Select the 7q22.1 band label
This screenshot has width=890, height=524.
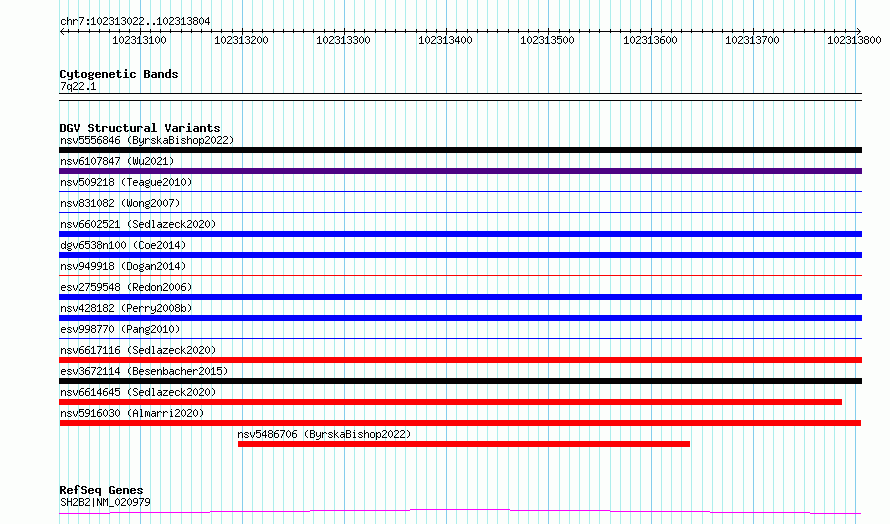tap(78, 86)
